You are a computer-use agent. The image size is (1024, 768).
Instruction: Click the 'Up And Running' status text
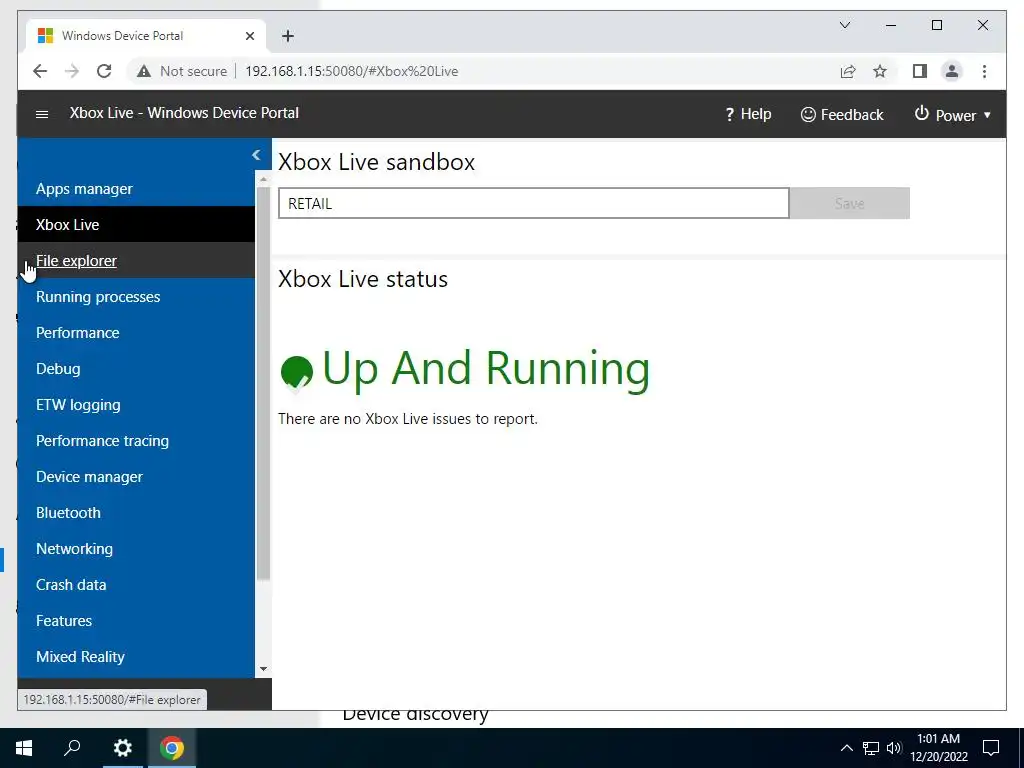tap(486, 369)
